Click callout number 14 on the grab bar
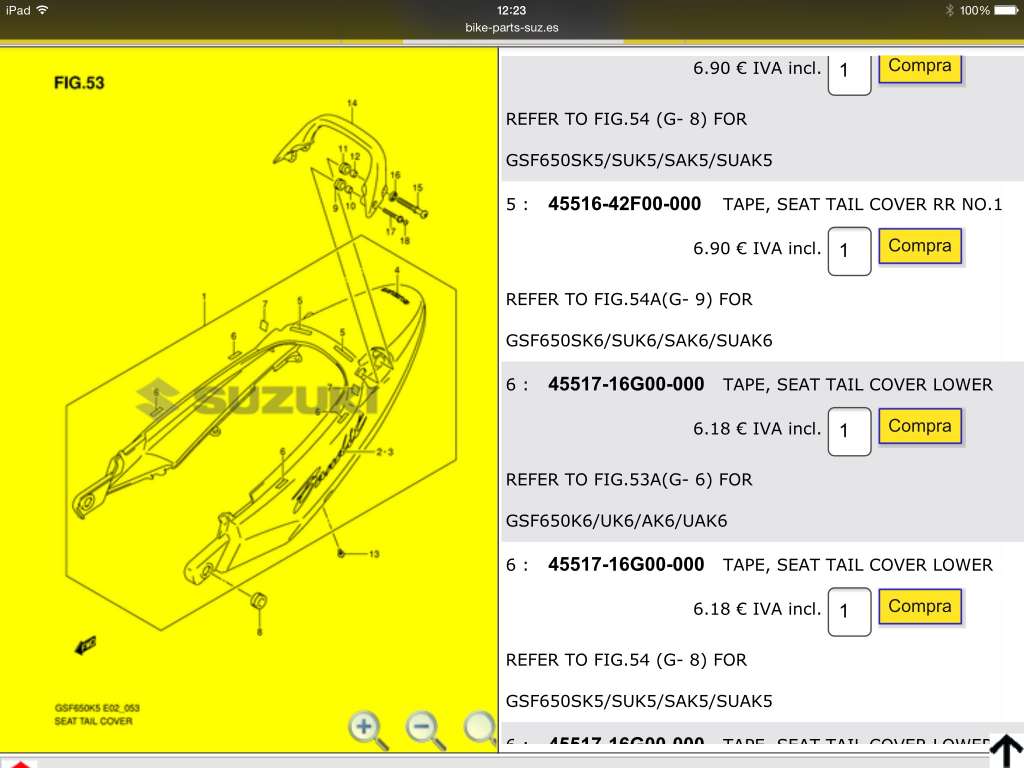The height and width of the screenshot is (768, 1024). coord(352,103)
